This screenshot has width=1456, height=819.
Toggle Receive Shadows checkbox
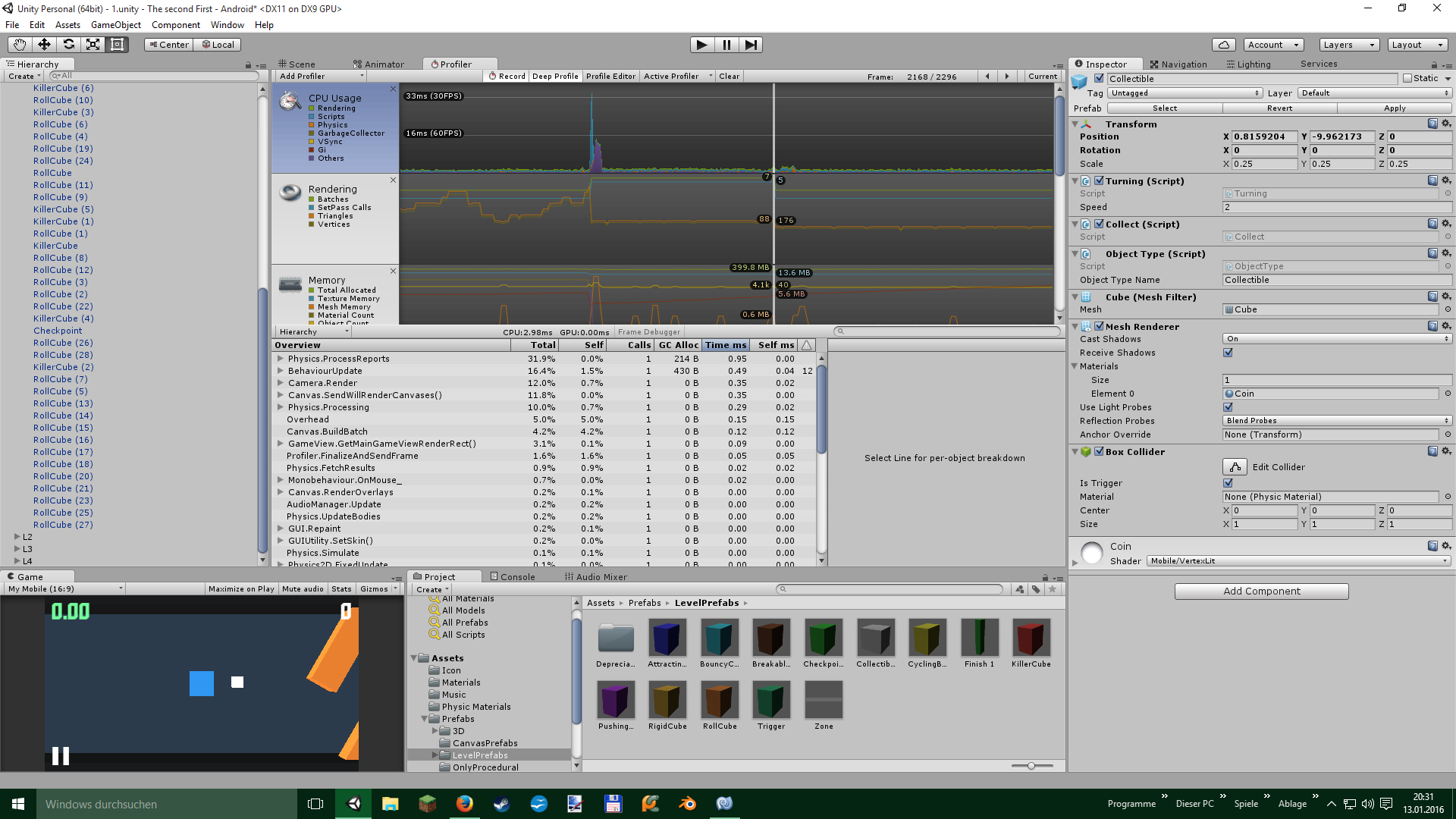1228,353
